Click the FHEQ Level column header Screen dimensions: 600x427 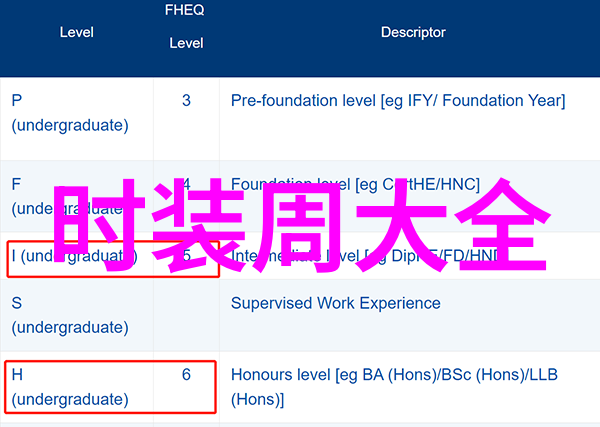(186, 26)
